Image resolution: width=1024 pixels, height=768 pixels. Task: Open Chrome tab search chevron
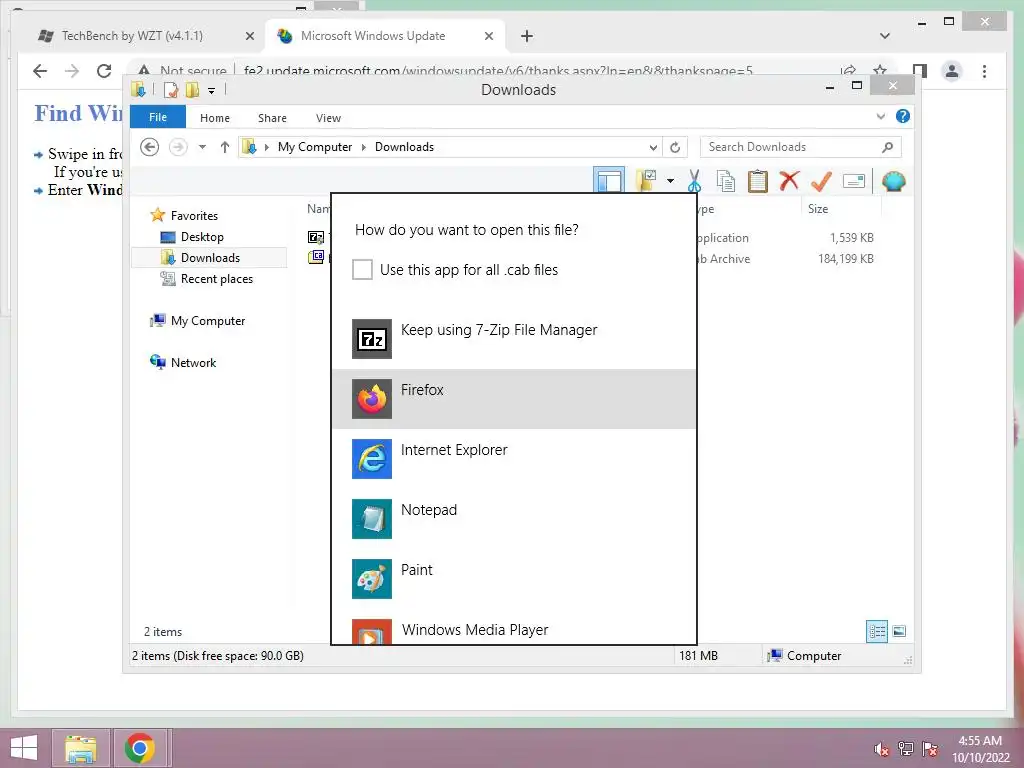click(x=885, y=36)
